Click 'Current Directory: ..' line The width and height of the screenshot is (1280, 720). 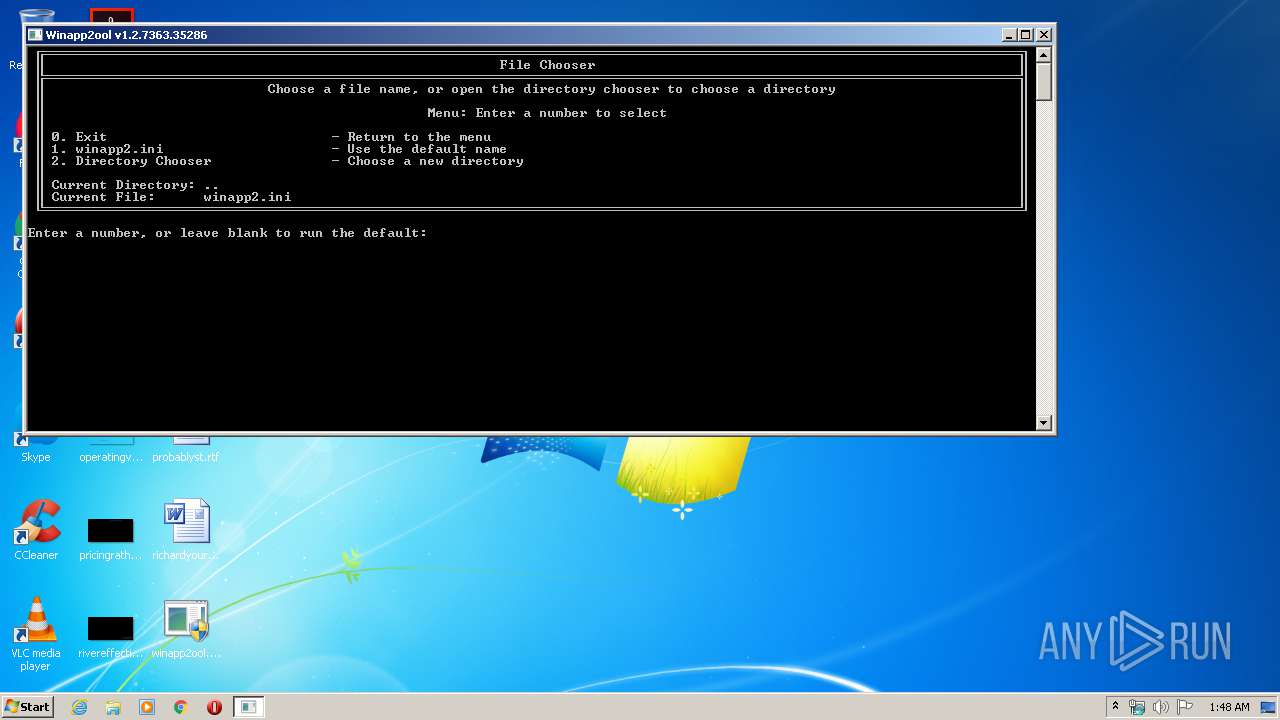(x=135, y=185)
